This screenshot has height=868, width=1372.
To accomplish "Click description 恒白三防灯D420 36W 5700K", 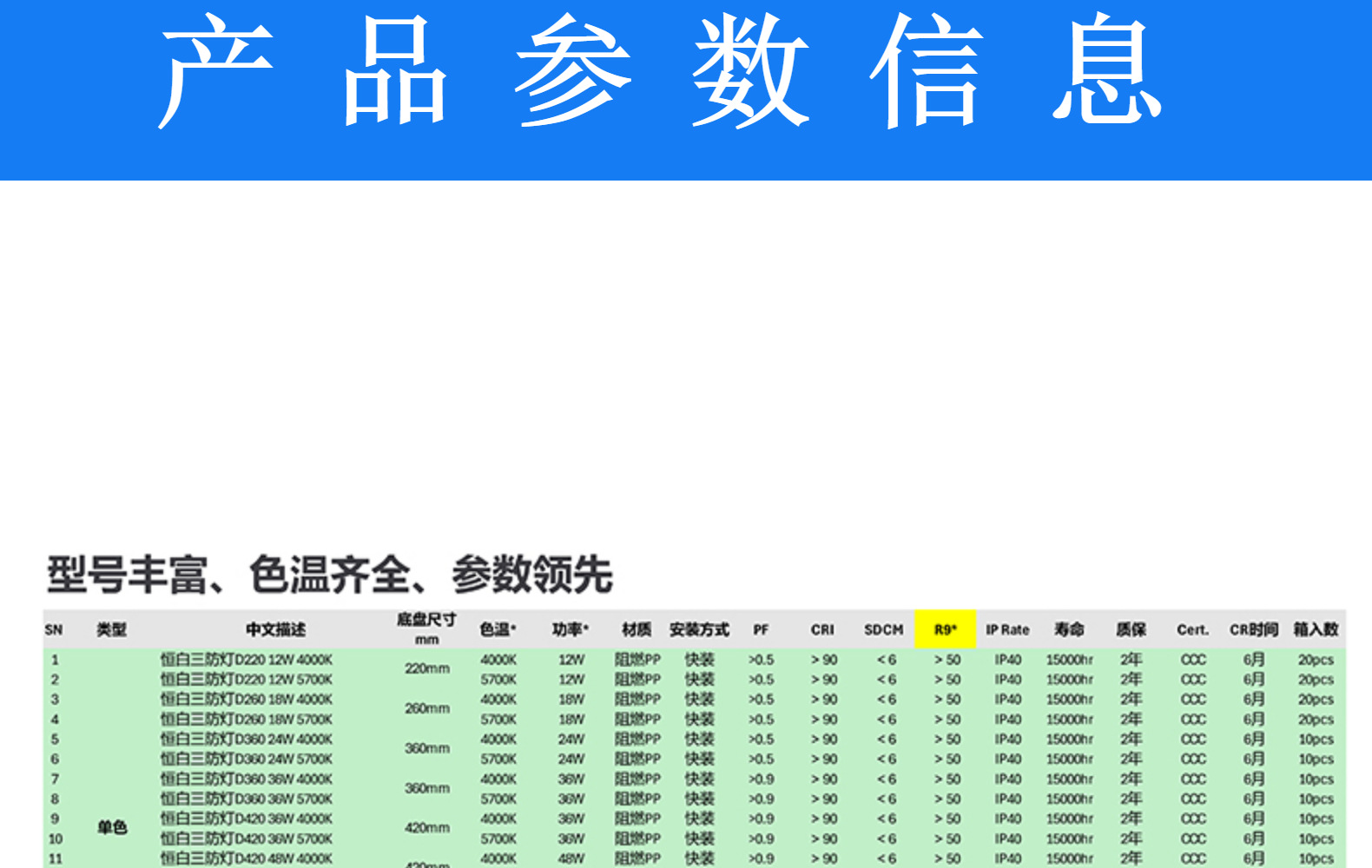I will tap(247, 839).
